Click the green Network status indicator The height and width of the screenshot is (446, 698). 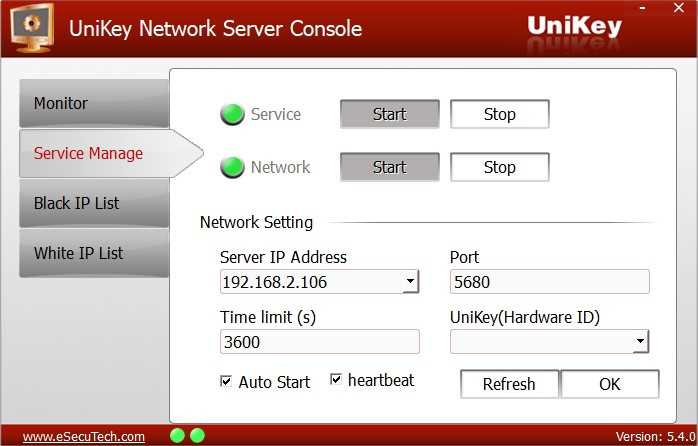pos(232,168)
